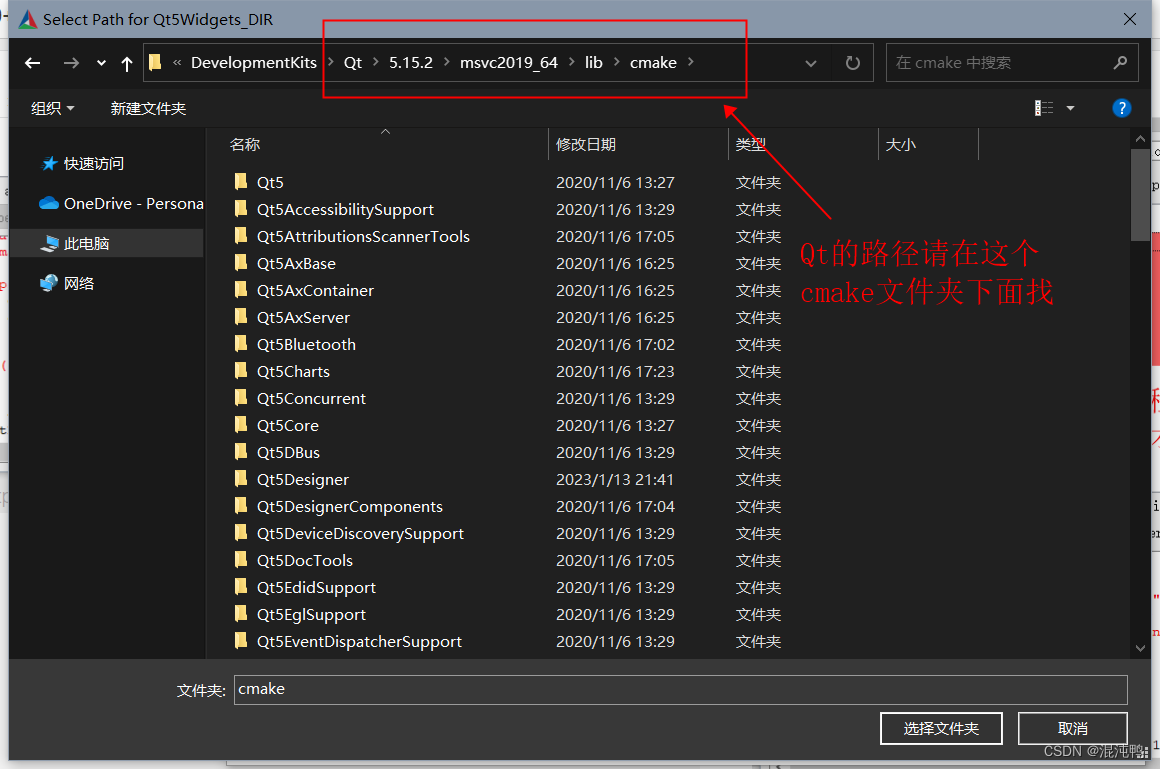The width and height of the screenshot is (1160, 769).
Task: Confirm with 选择文件夹 button
Action: 941,729
